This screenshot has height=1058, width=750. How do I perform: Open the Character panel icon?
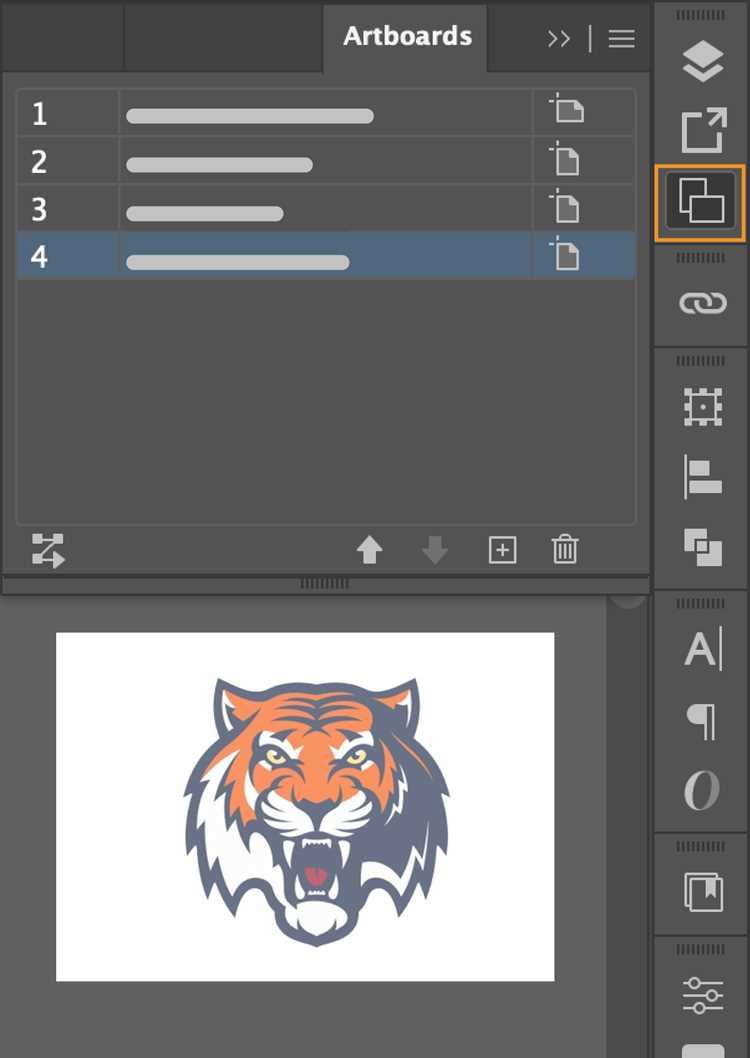(x=703, y=648)
